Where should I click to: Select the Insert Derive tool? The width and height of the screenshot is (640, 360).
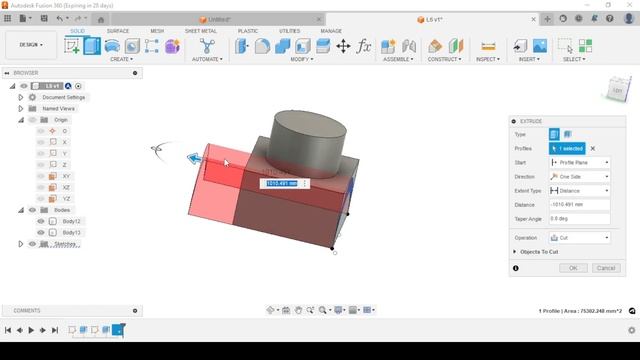tap(520, 46)
